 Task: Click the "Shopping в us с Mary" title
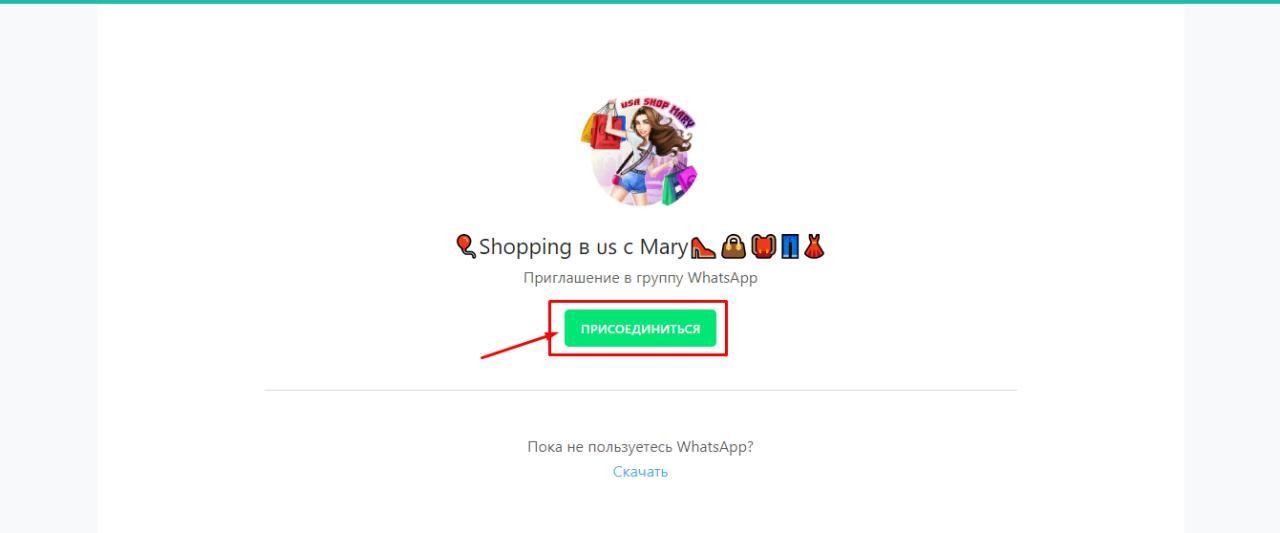(x=640, y=246)
